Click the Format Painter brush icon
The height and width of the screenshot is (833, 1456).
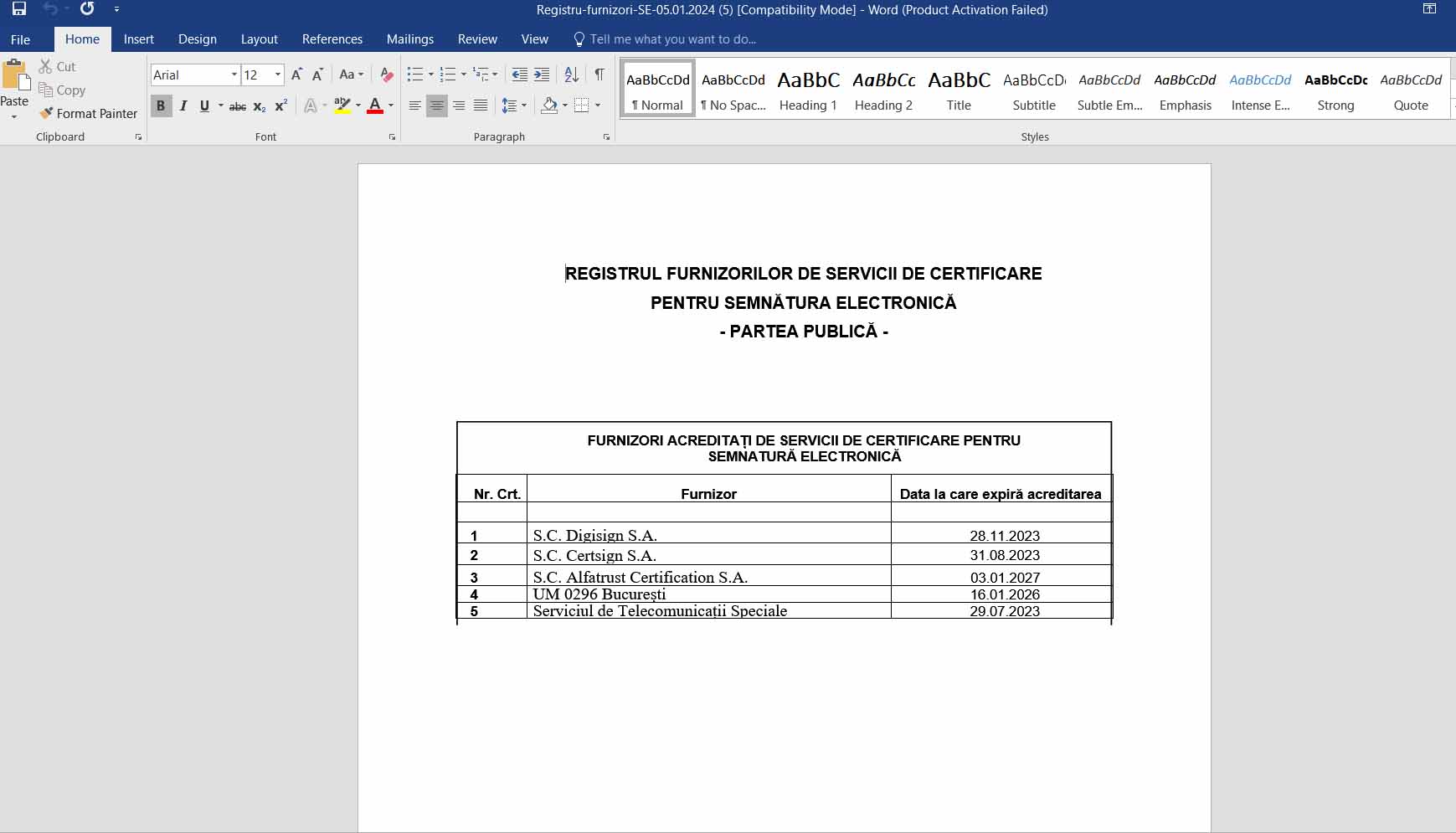pyautogui.click(x=46, y=113)
